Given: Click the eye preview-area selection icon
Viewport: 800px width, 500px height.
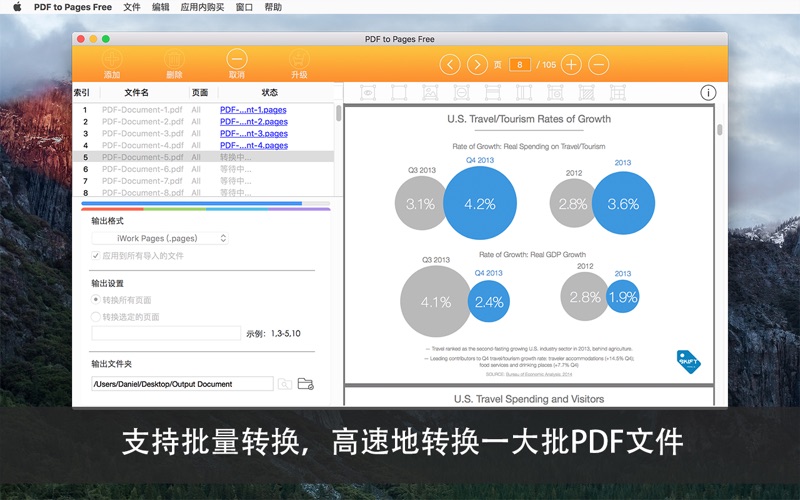Looking at the screenshot, I should point(368,92).
